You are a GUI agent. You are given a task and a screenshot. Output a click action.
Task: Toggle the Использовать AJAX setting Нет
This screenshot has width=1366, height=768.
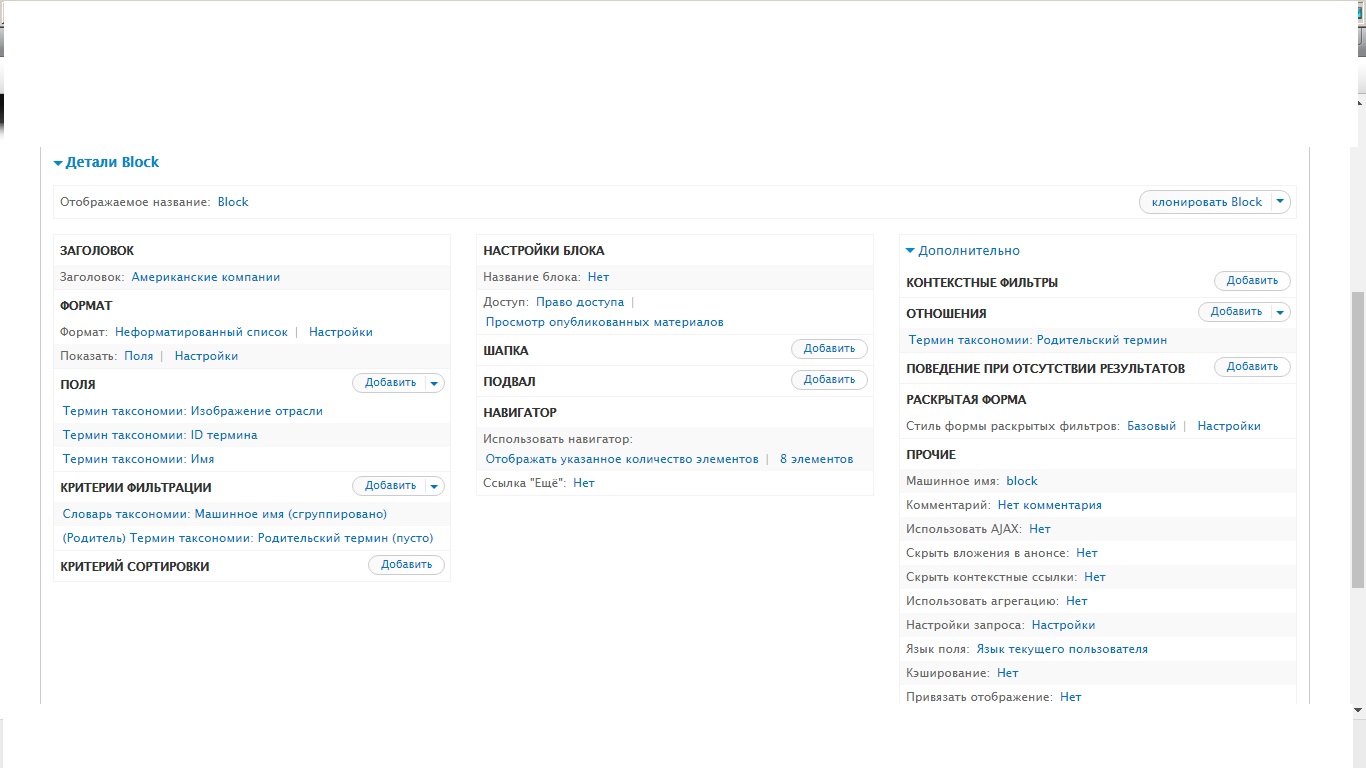(x=1039, y=529)
